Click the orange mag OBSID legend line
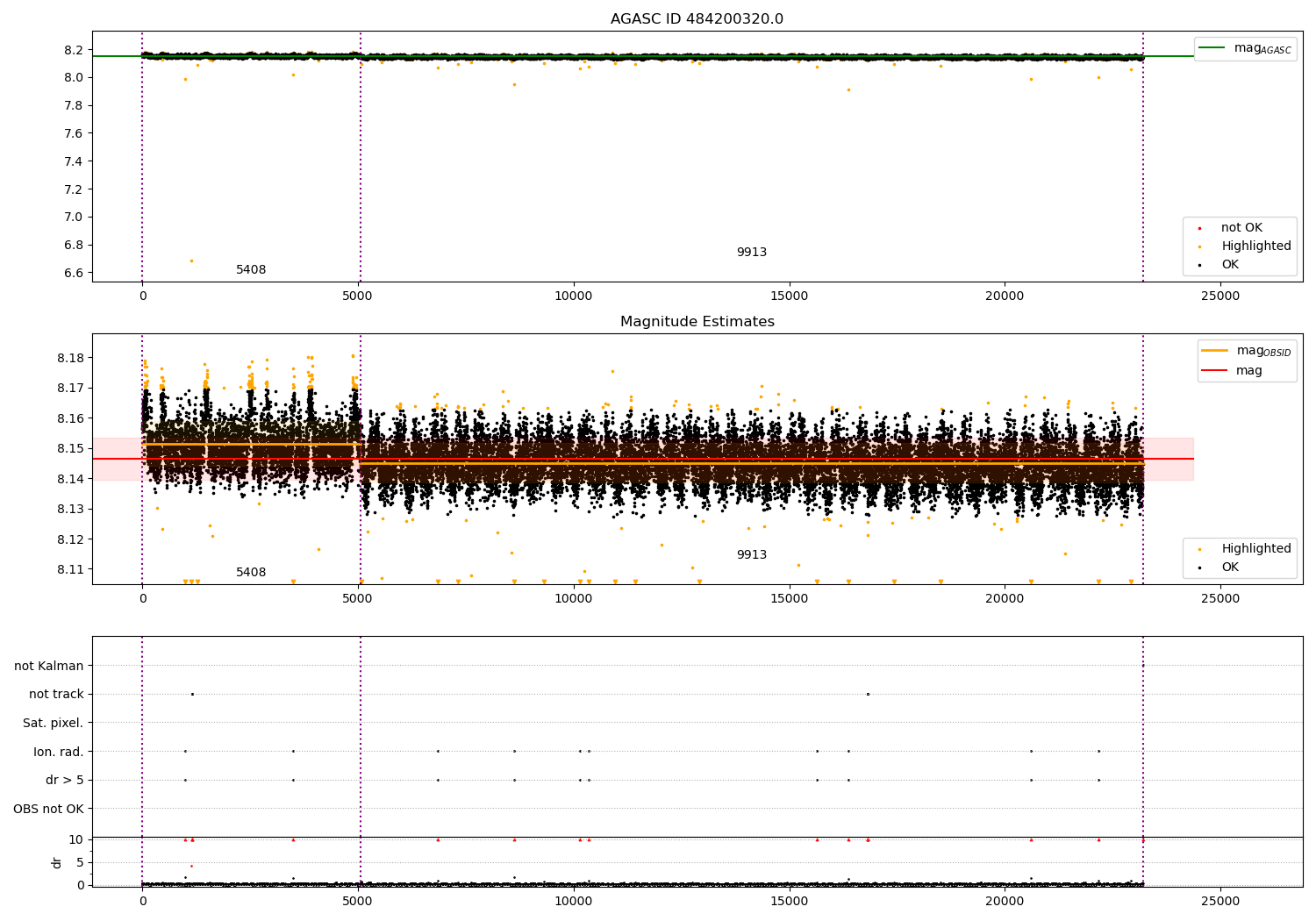1316x921 pixels. click(1214, 351)
